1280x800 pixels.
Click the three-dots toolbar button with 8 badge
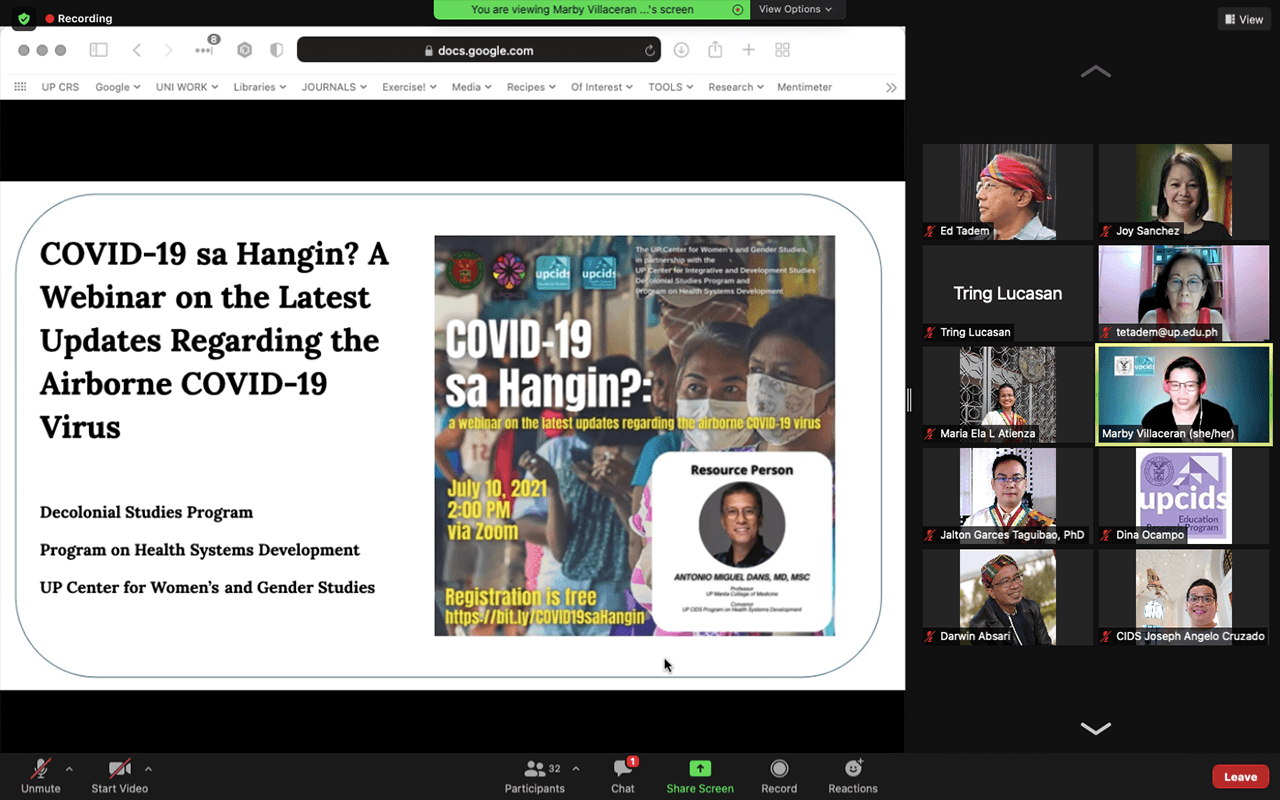click(206, 48)
